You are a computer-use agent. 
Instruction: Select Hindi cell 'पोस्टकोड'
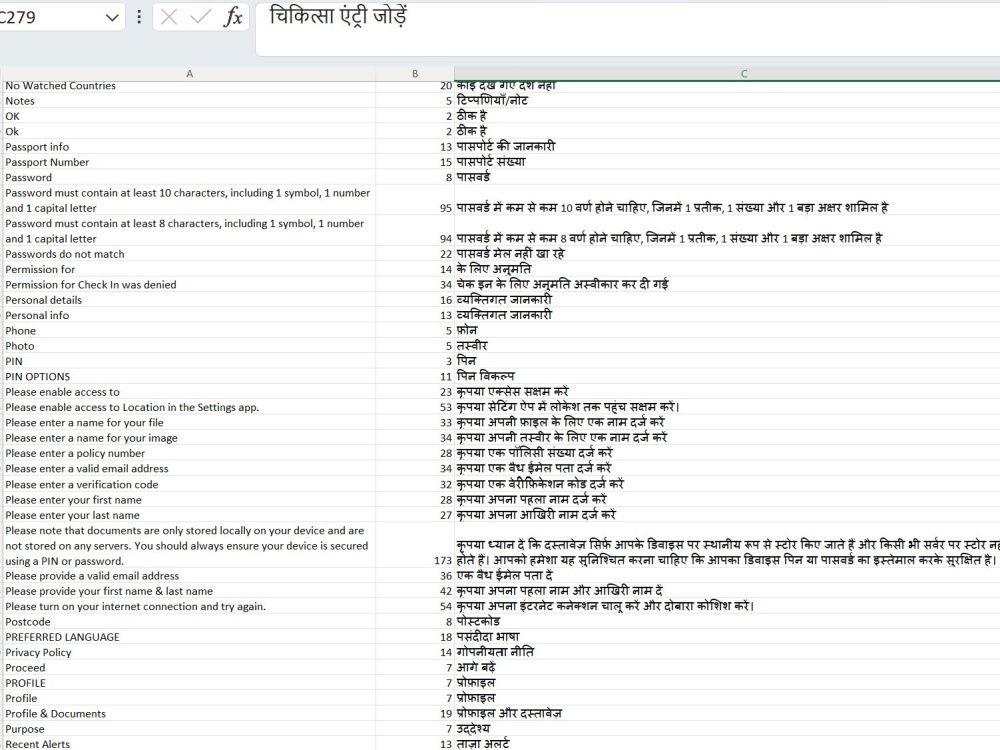tap(727, 621)
